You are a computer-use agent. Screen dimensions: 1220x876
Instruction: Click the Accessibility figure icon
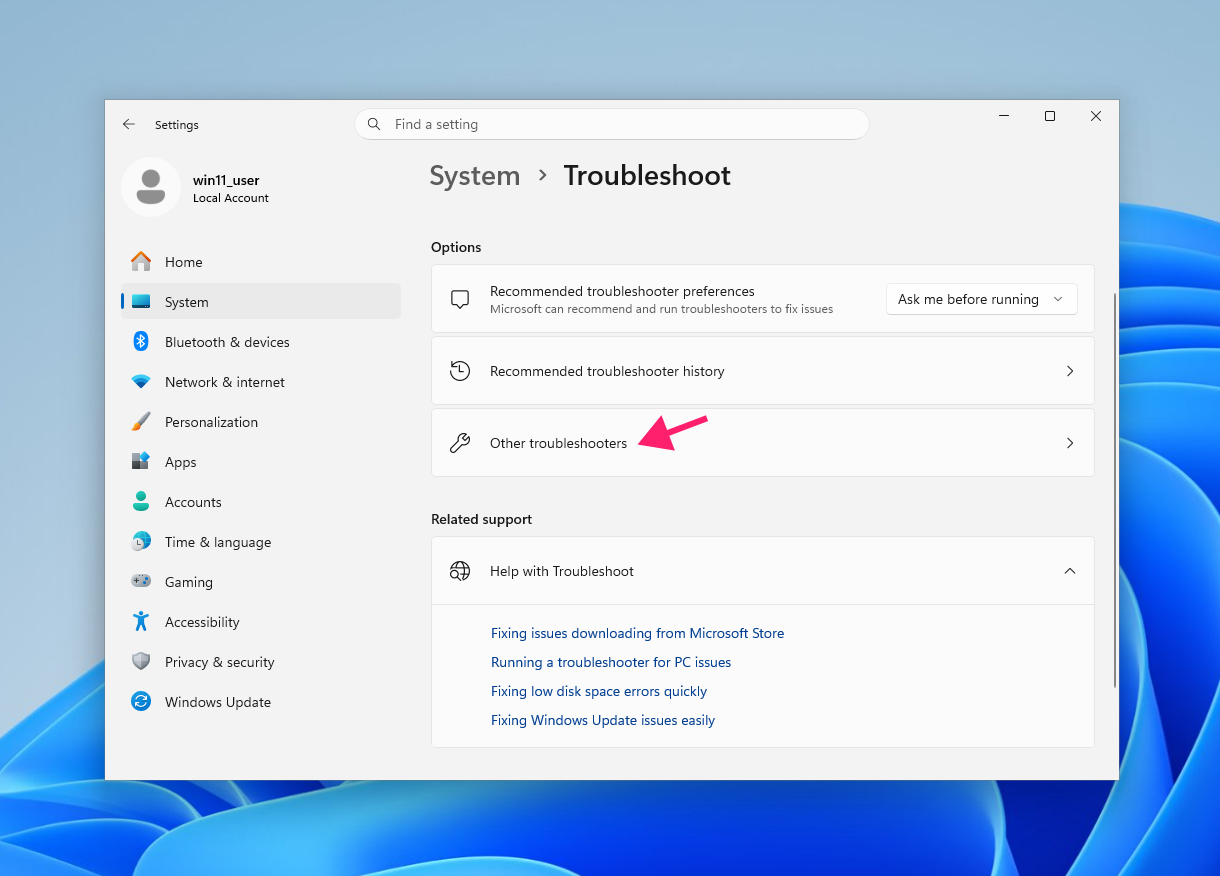pos(141,621)
